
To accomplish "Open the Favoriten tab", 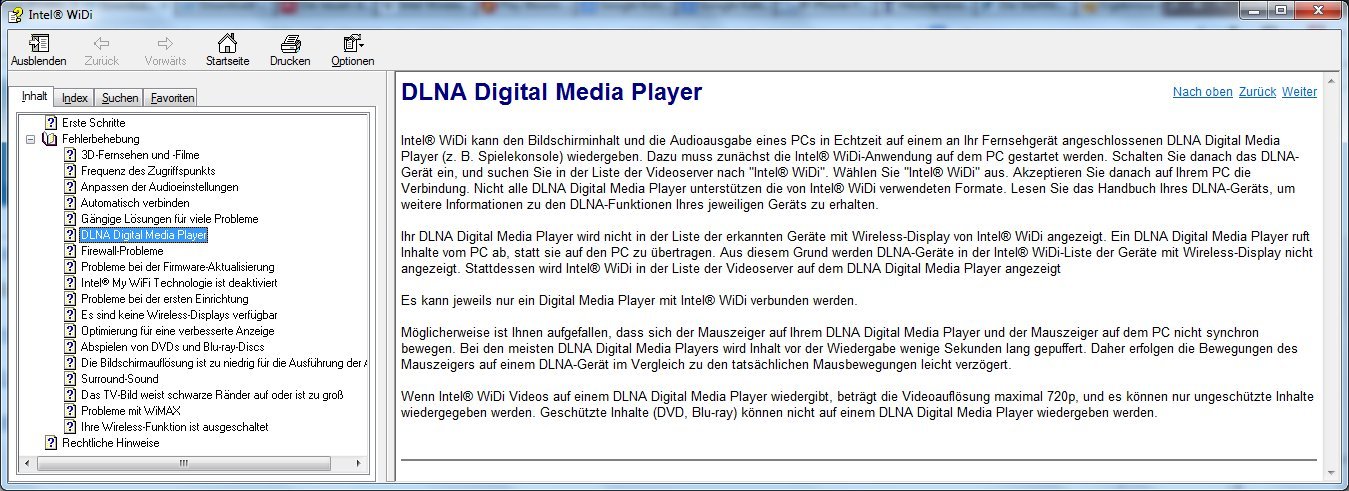I will pos(172,98).
